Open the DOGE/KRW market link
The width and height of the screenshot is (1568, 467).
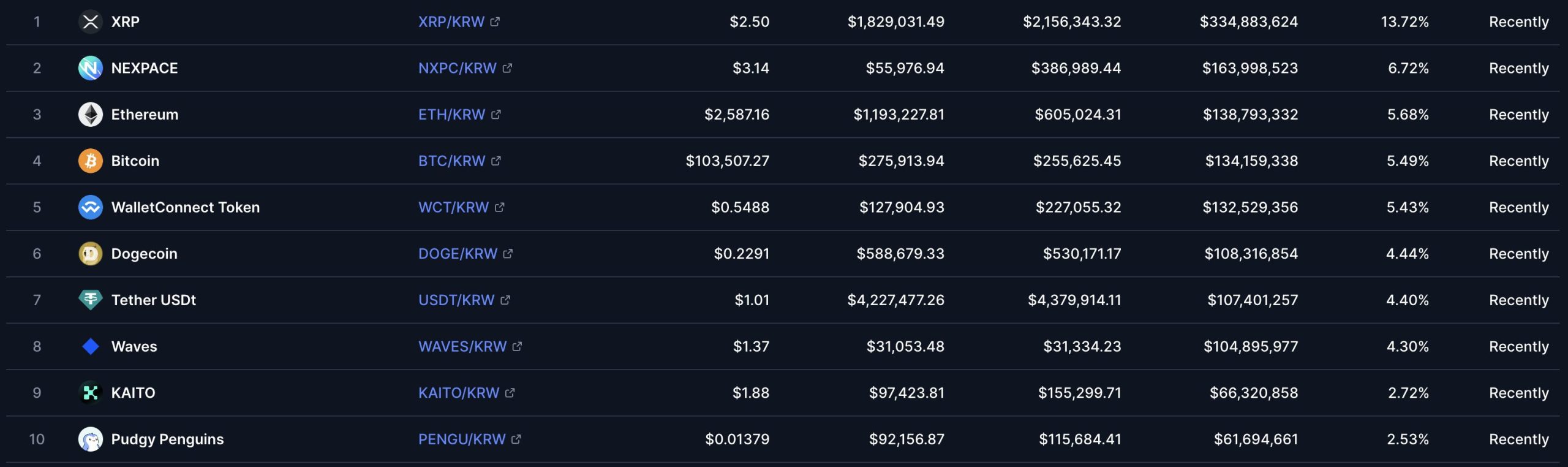pos(458,254)
